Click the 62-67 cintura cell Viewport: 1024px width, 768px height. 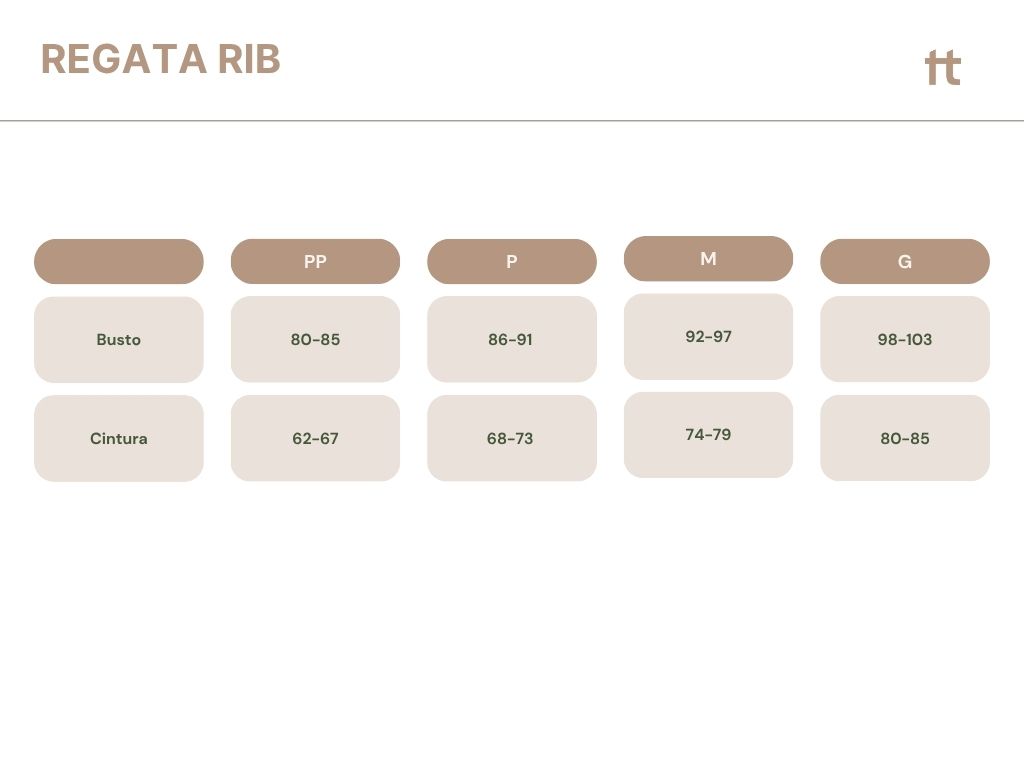pyautogui.click(x=315, y=438)
